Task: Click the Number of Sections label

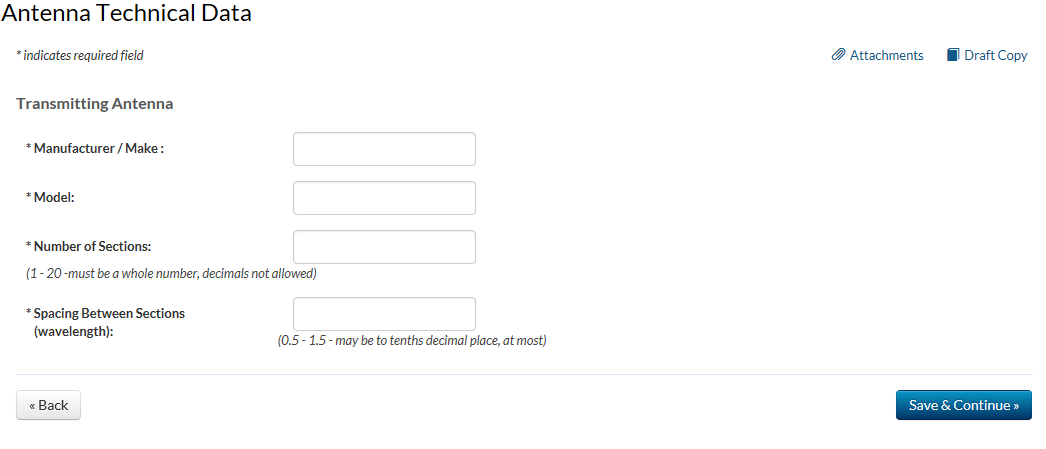Action: point(92,246)
